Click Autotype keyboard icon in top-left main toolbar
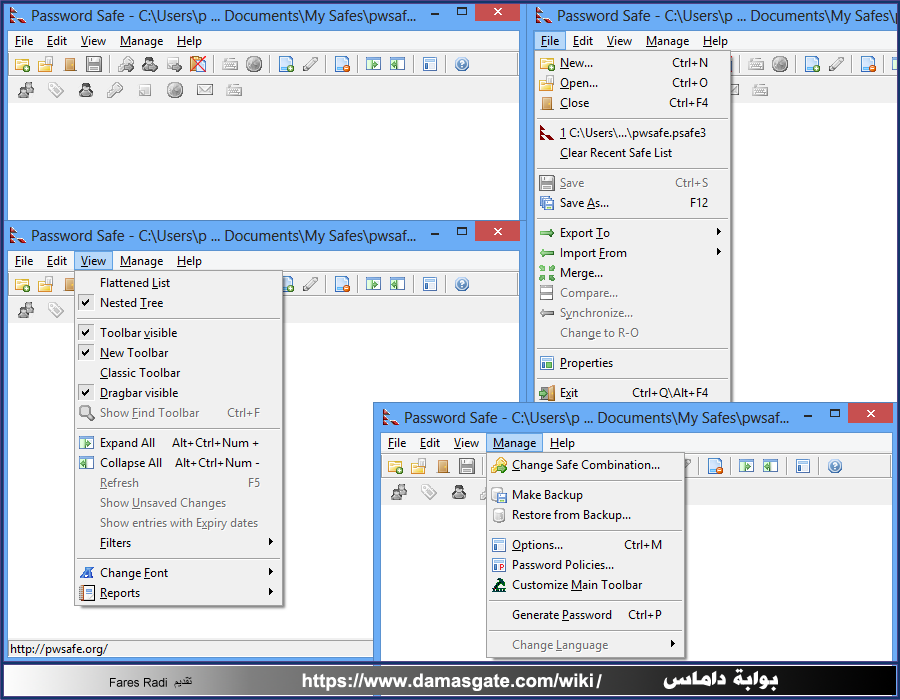Image resolution: width=900 pixels, height=700 pixels. point(230,64)
